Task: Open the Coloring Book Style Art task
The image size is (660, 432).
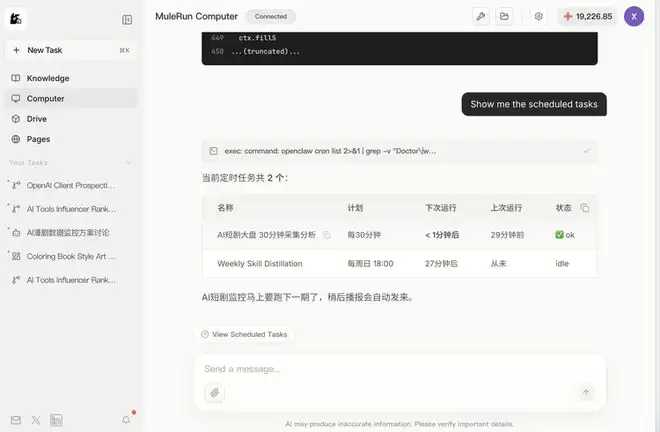Action: 70,256
